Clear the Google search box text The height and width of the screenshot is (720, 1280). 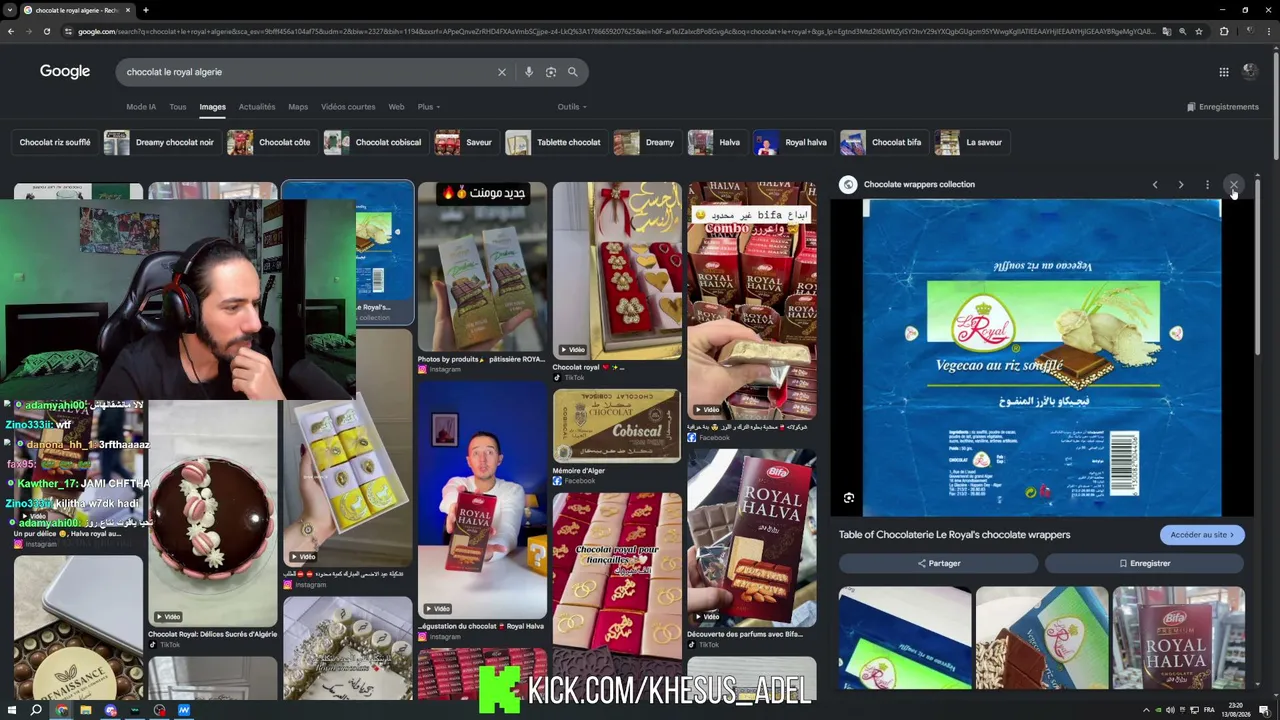(x=502, y=72)
